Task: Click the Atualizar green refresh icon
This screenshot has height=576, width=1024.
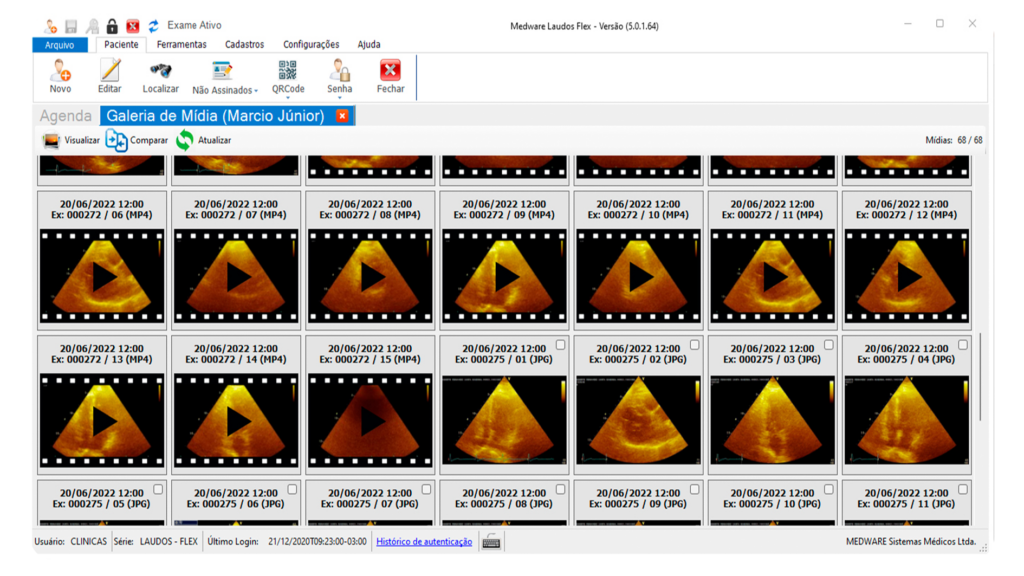Action: pos(185,140)
